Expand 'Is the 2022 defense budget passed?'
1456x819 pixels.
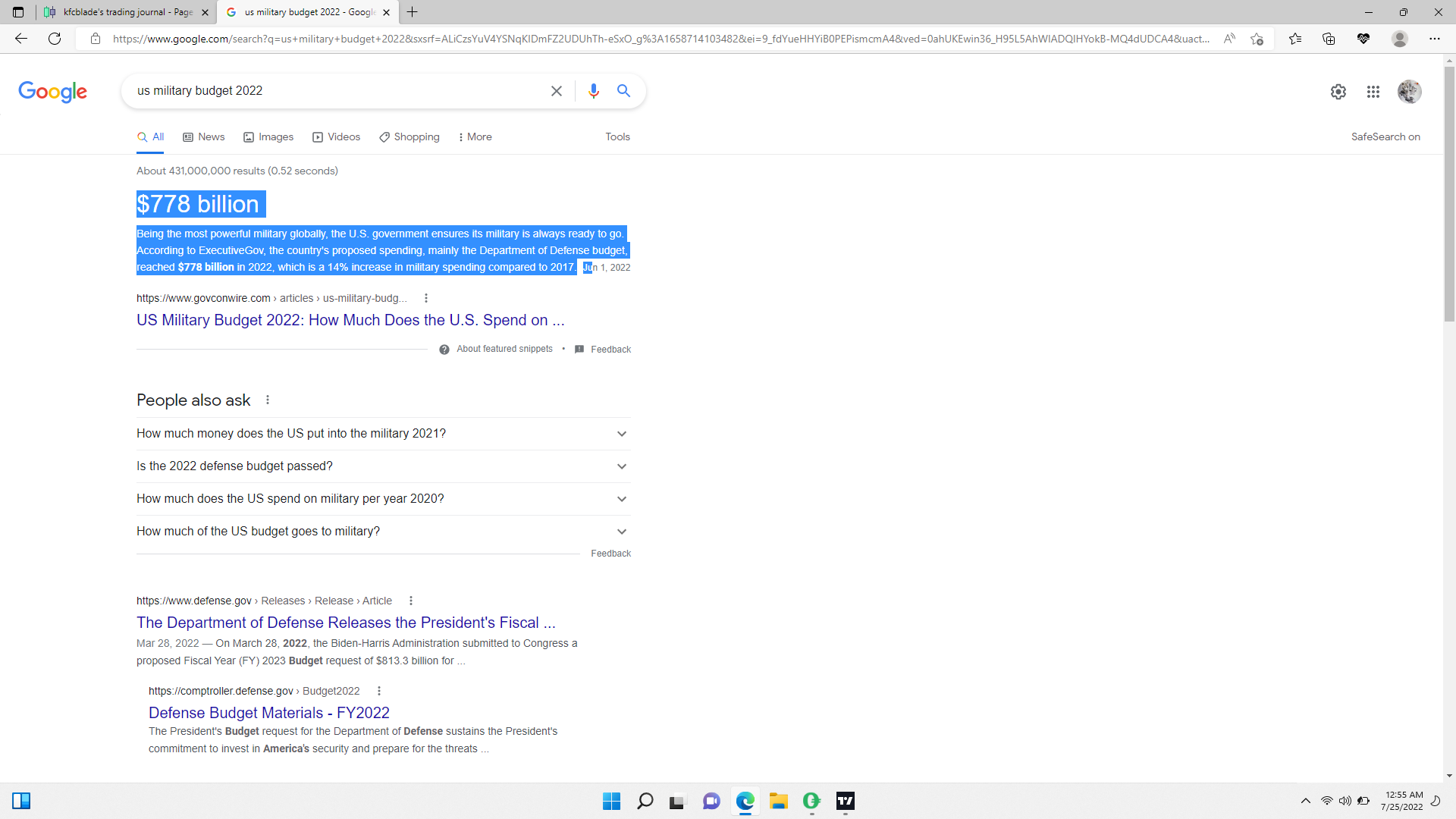[x=383, y=466]
